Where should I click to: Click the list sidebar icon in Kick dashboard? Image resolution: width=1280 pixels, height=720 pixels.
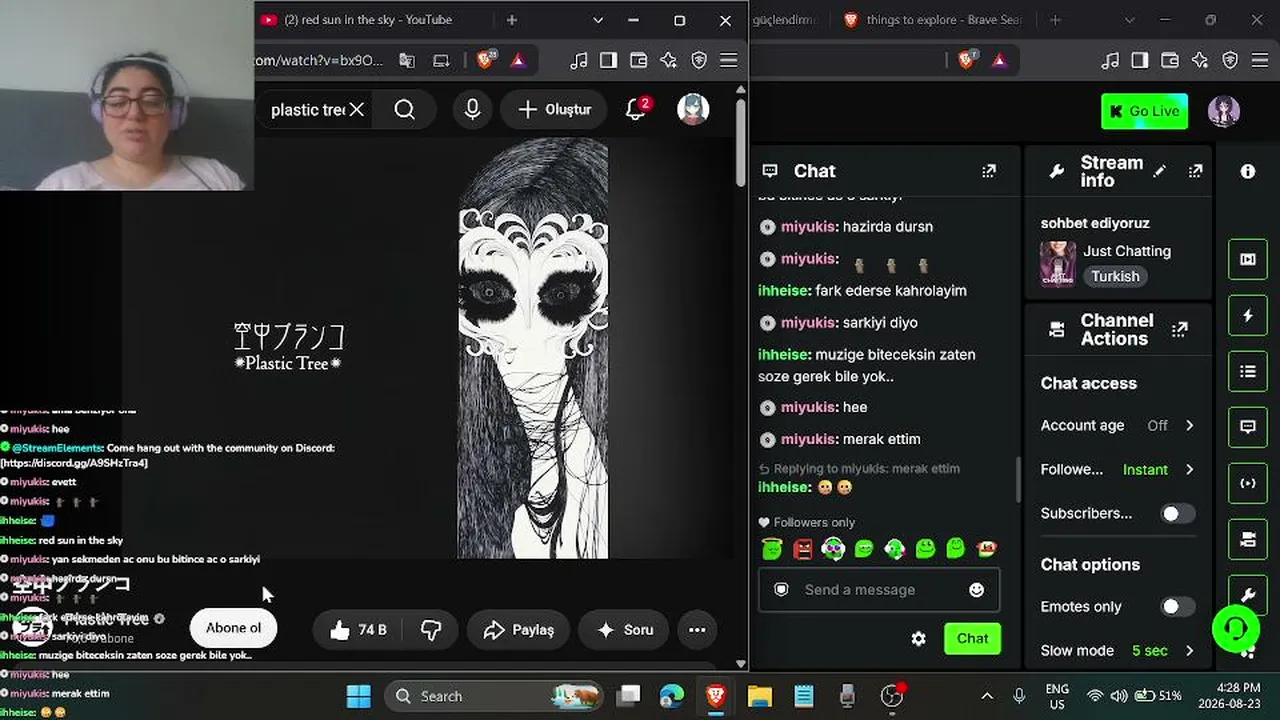point(1248,372)
